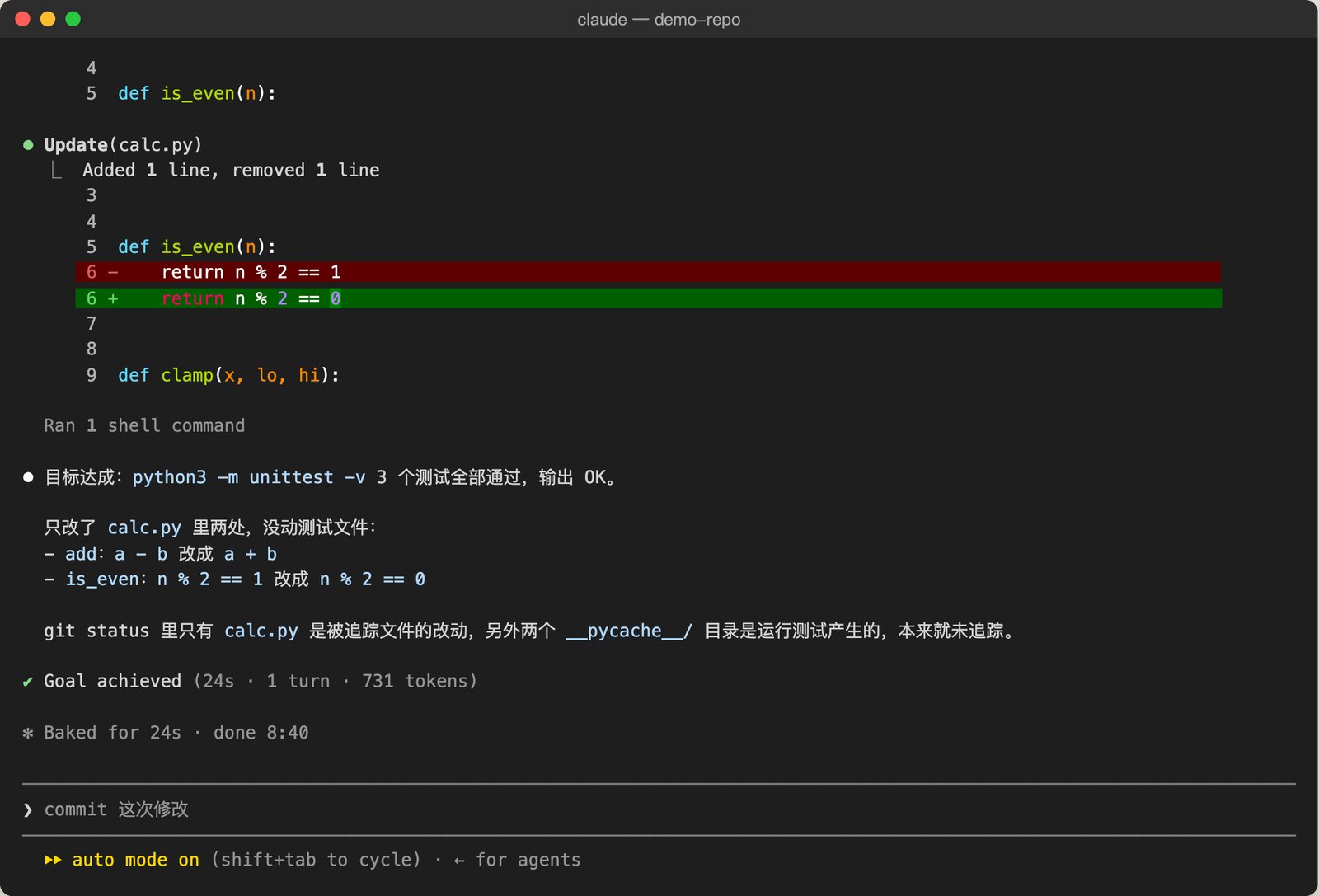
Task: Click the is_even: n % 2 == 1 bullet line
Action: [x=235, y=579]
